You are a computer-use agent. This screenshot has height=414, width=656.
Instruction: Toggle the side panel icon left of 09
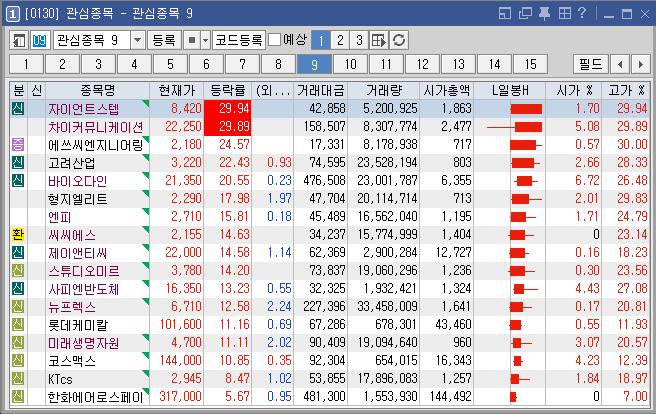[19, 41]
